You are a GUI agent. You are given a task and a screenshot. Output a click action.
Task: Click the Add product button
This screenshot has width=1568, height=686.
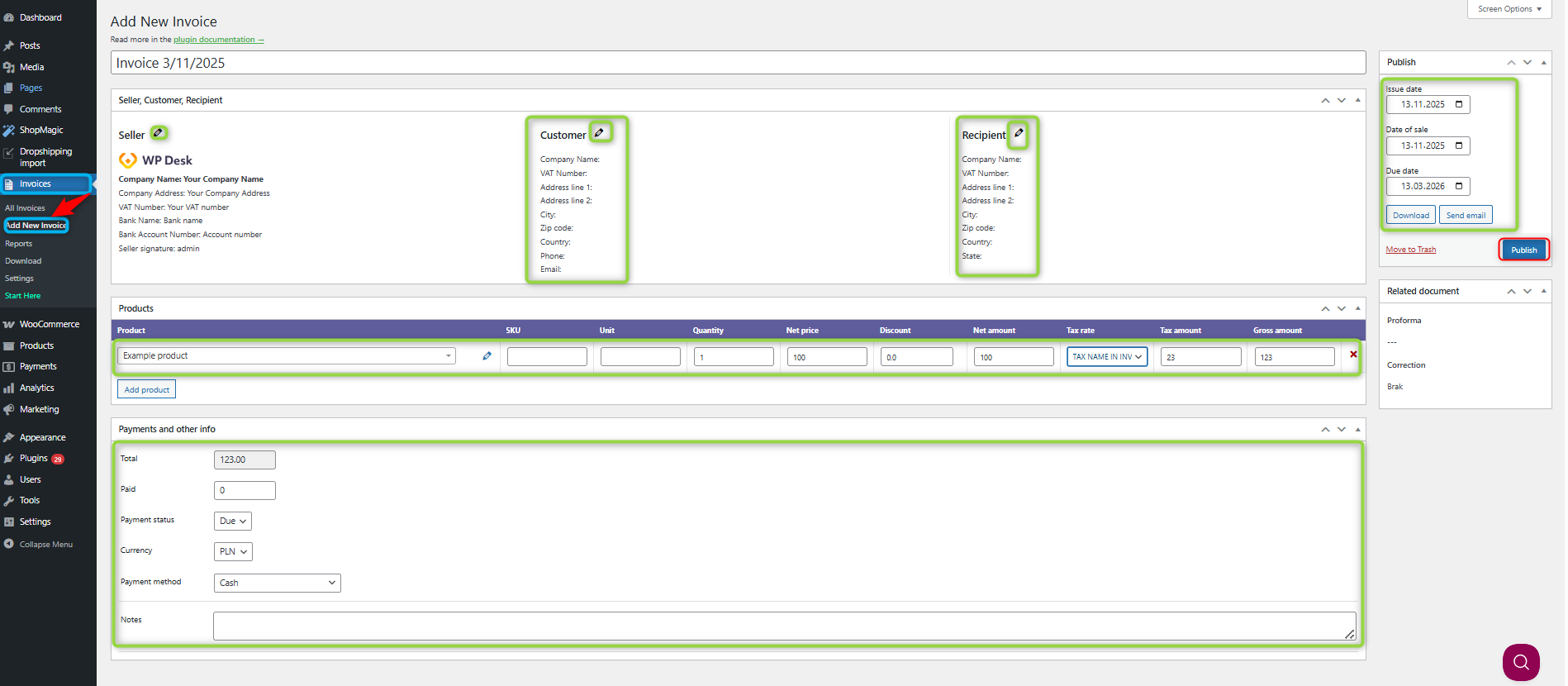(146, 390)
